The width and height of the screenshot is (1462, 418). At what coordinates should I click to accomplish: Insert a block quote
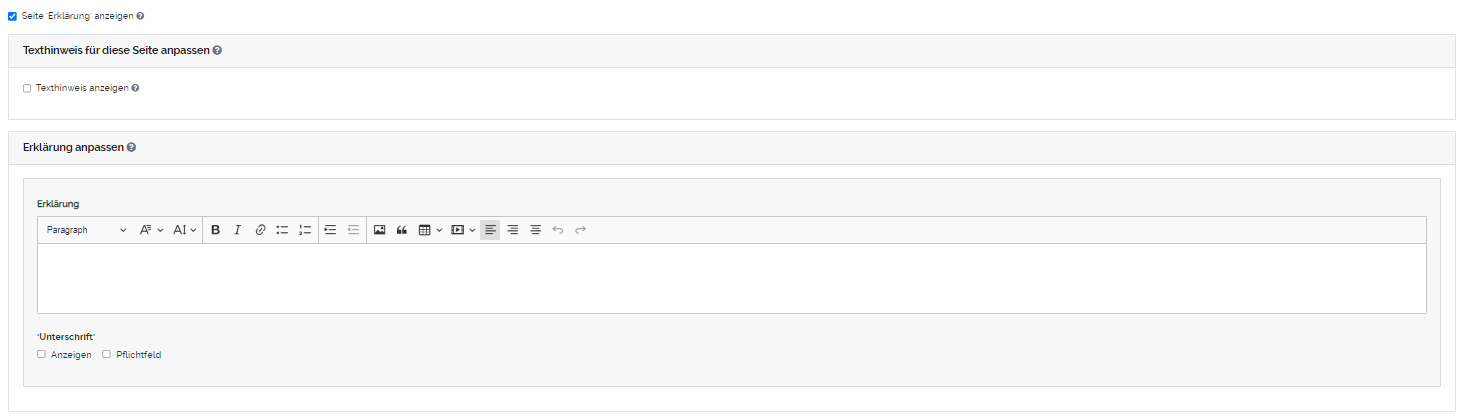(402, 230)
